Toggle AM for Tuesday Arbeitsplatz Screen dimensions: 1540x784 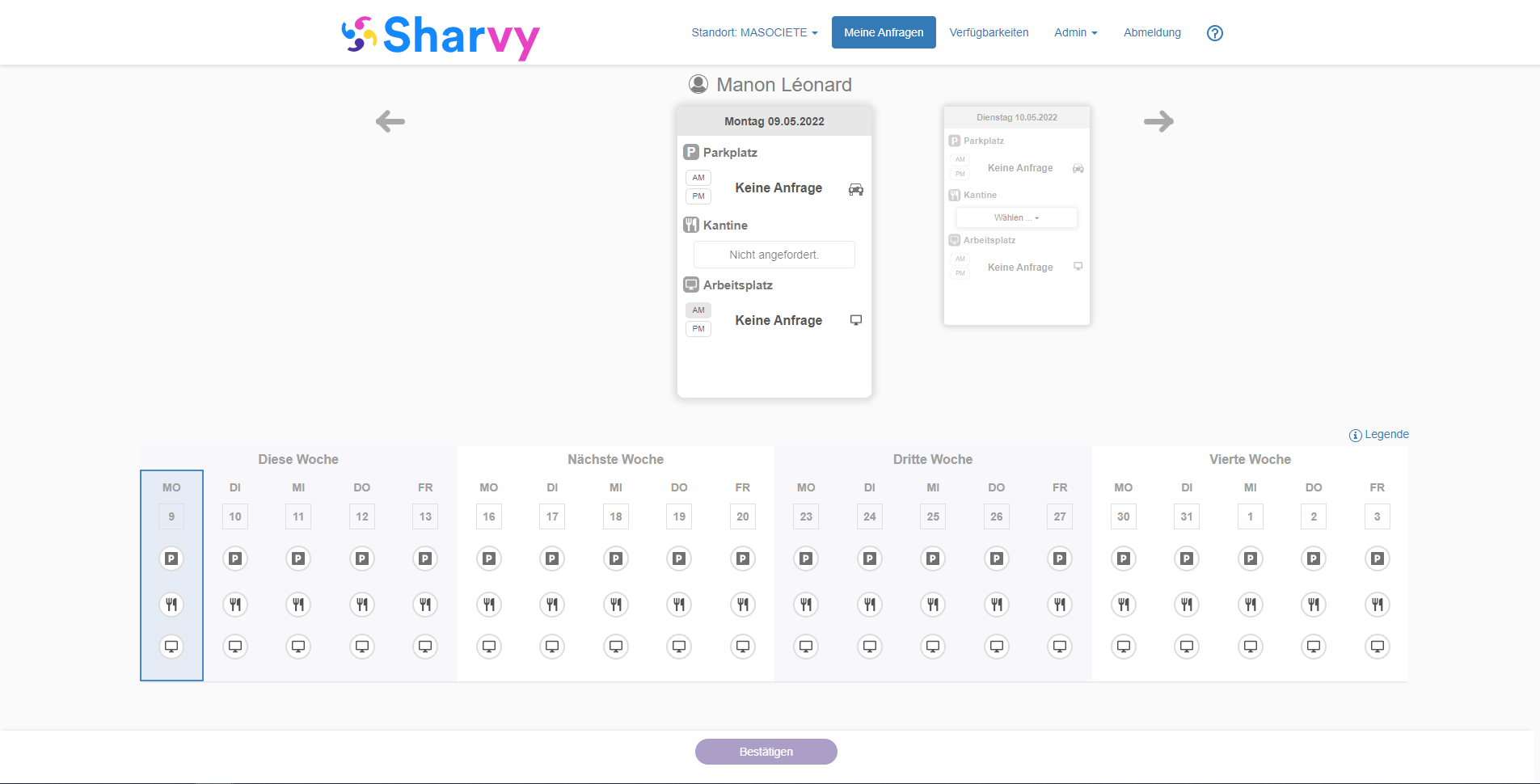pyautogui.click(x=960, y=259)
